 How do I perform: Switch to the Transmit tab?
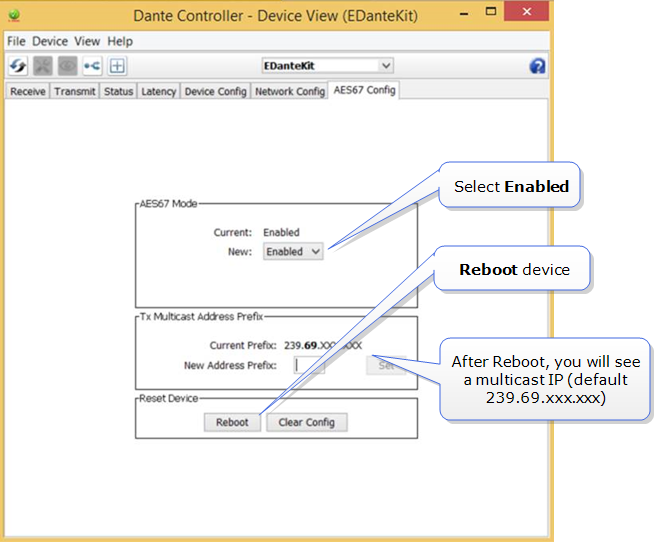(75, 91)
